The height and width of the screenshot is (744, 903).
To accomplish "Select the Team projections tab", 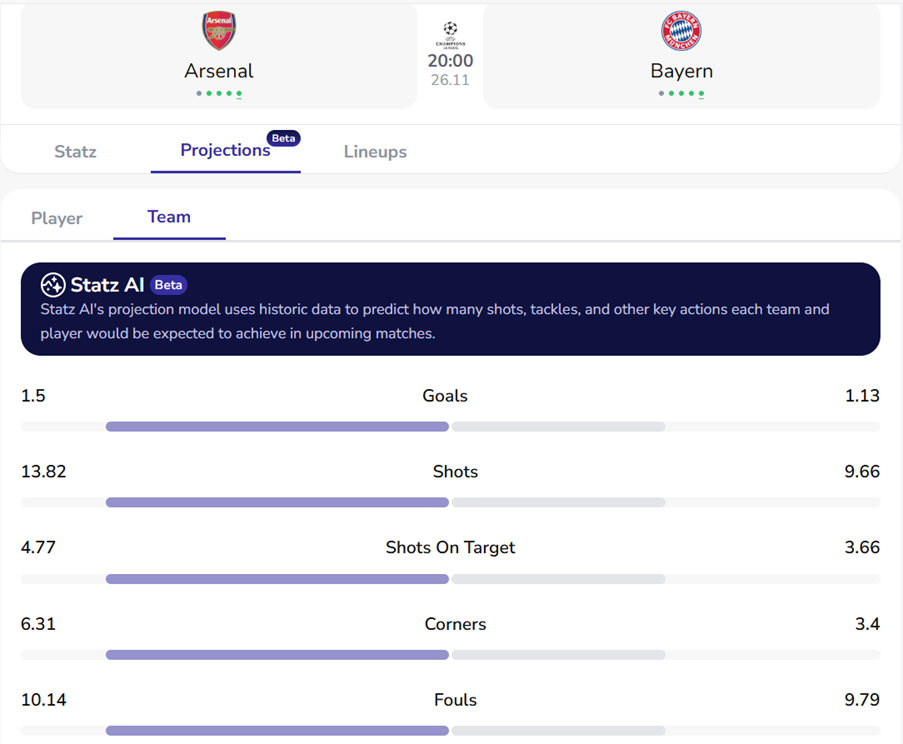I will tap(169, 217).
